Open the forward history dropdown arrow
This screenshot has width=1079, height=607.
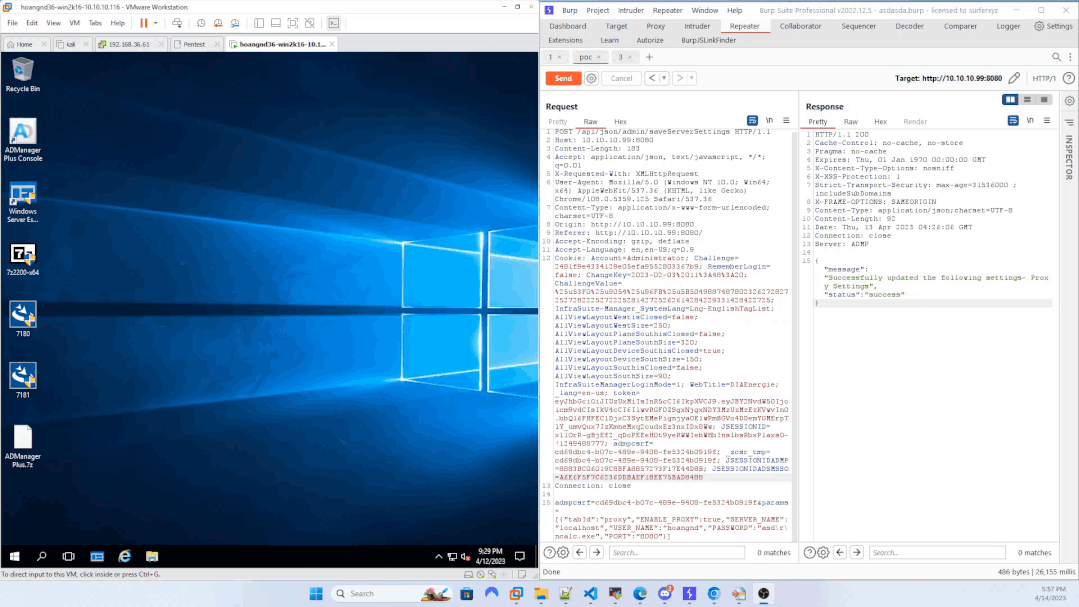[692, 78]
